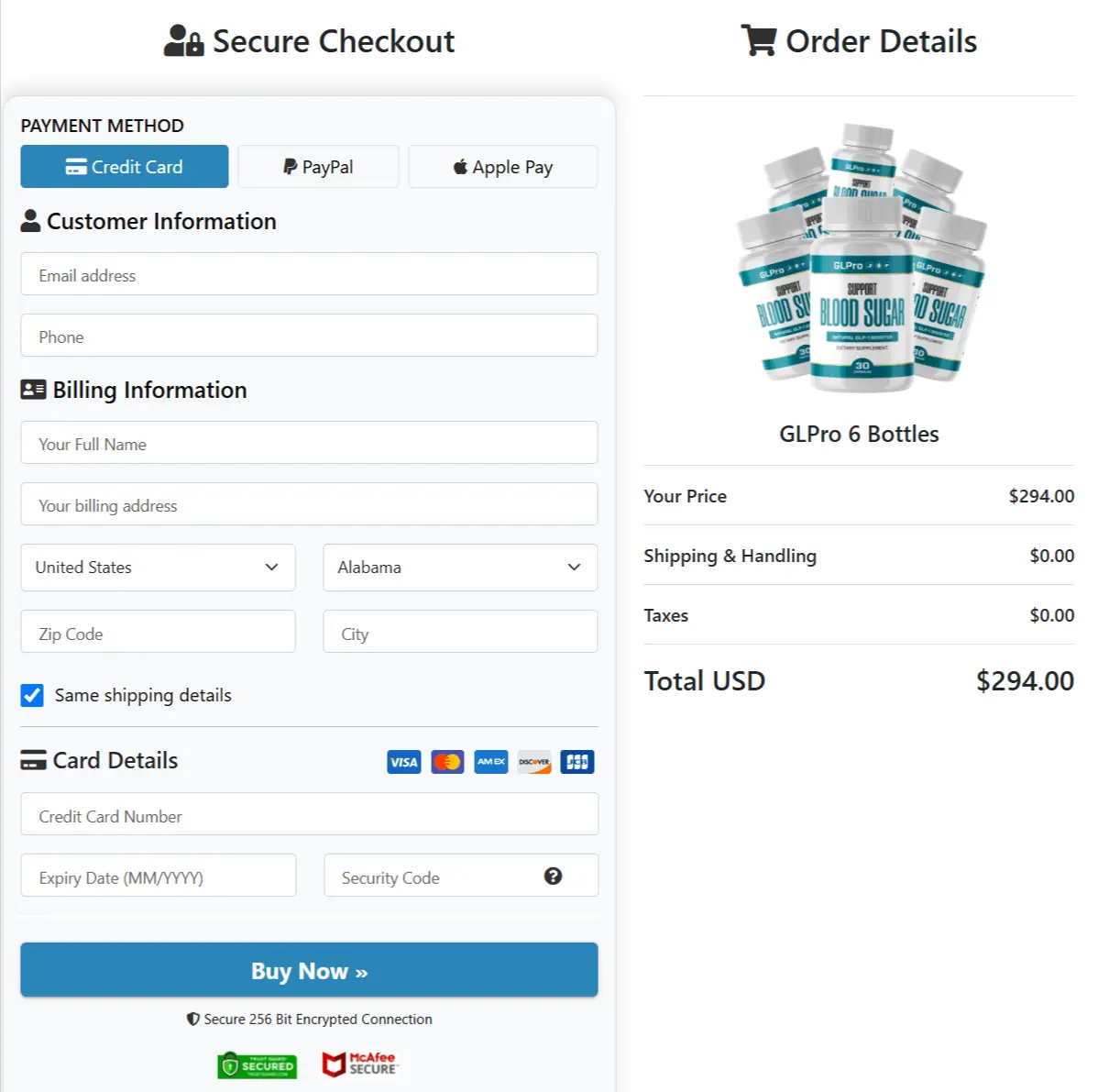Screen dimensions: 1098x1092
Task: Open the Alabama state dropdown
Action: pos(459,568)
